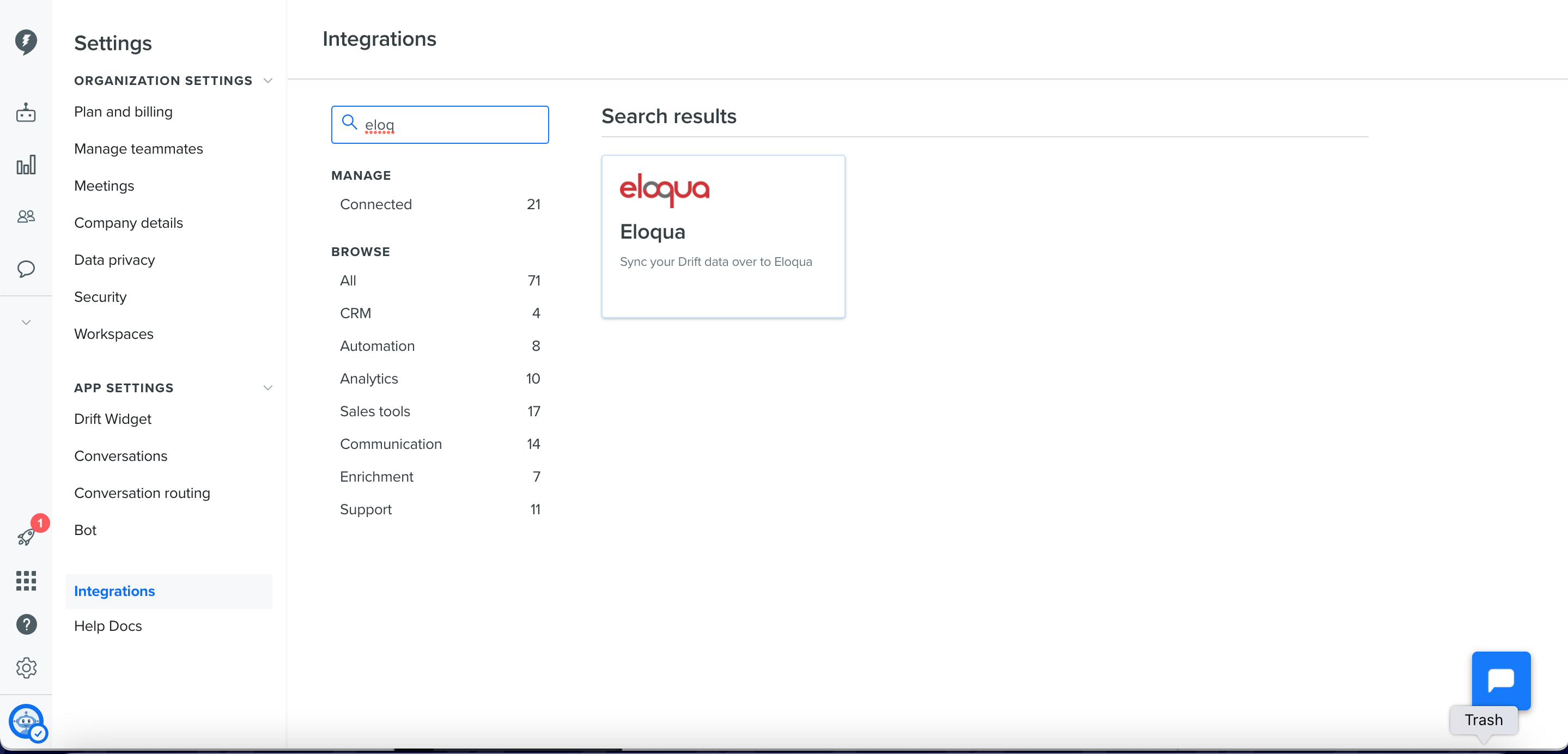
Task: Select Integrations in the settings menu
Action: tap(168, 592)
